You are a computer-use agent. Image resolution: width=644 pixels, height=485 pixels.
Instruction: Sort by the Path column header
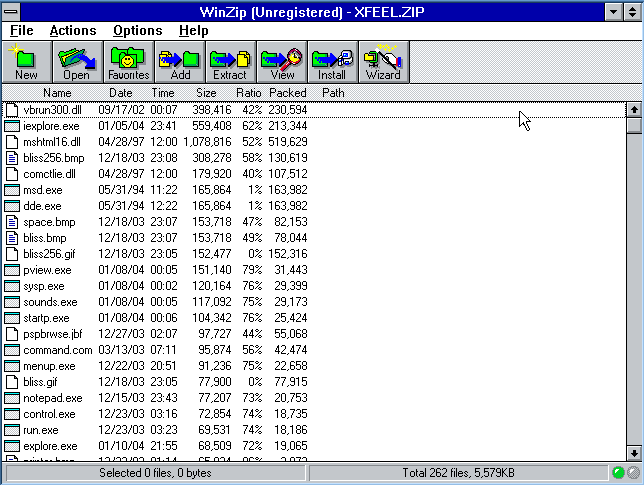pyautogui.click(x=333, y=93)
